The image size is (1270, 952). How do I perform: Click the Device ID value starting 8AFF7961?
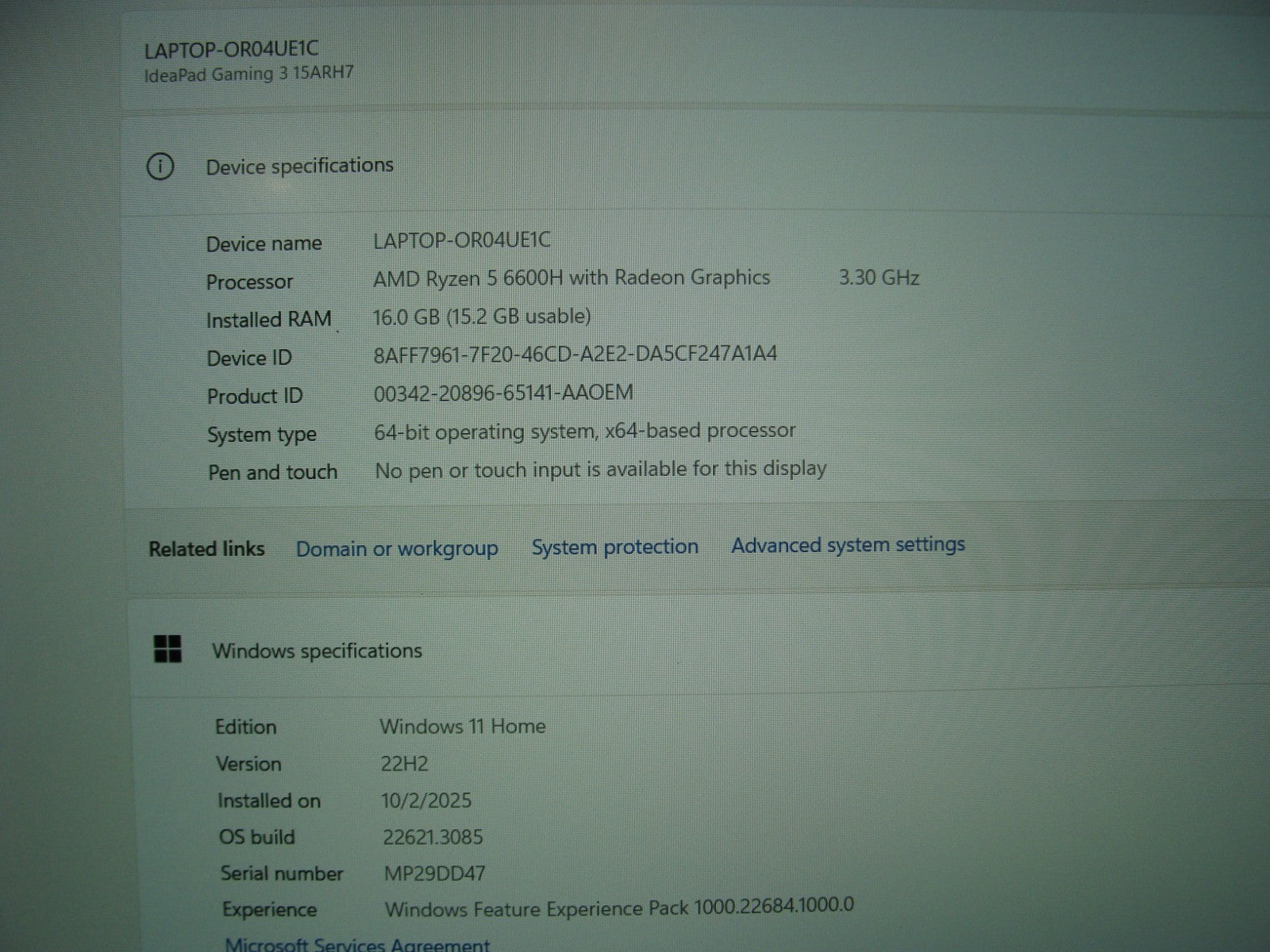click(575, 354)
